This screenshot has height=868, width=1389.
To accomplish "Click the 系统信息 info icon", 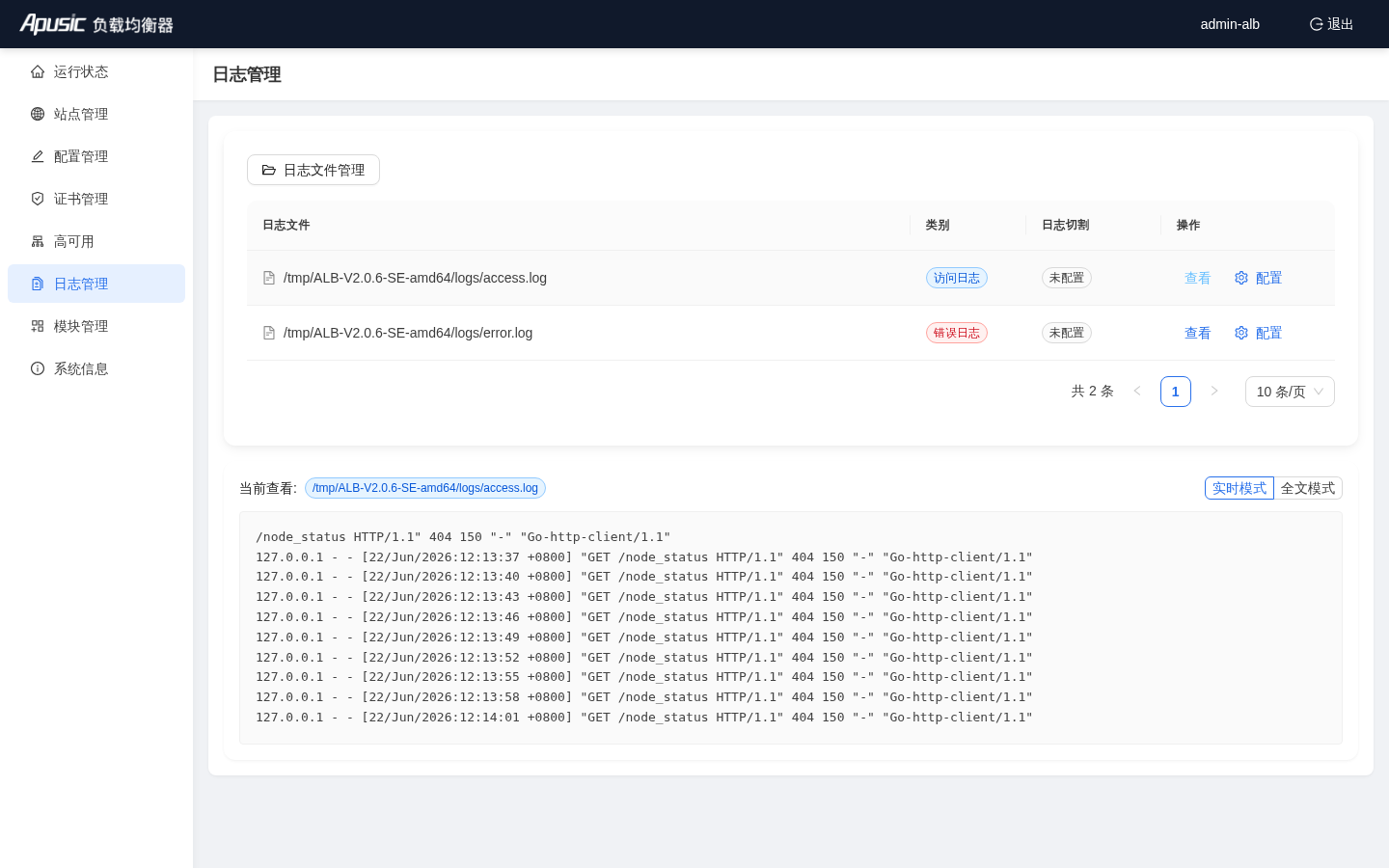I will pyautogui.click(x=38, y=368).
